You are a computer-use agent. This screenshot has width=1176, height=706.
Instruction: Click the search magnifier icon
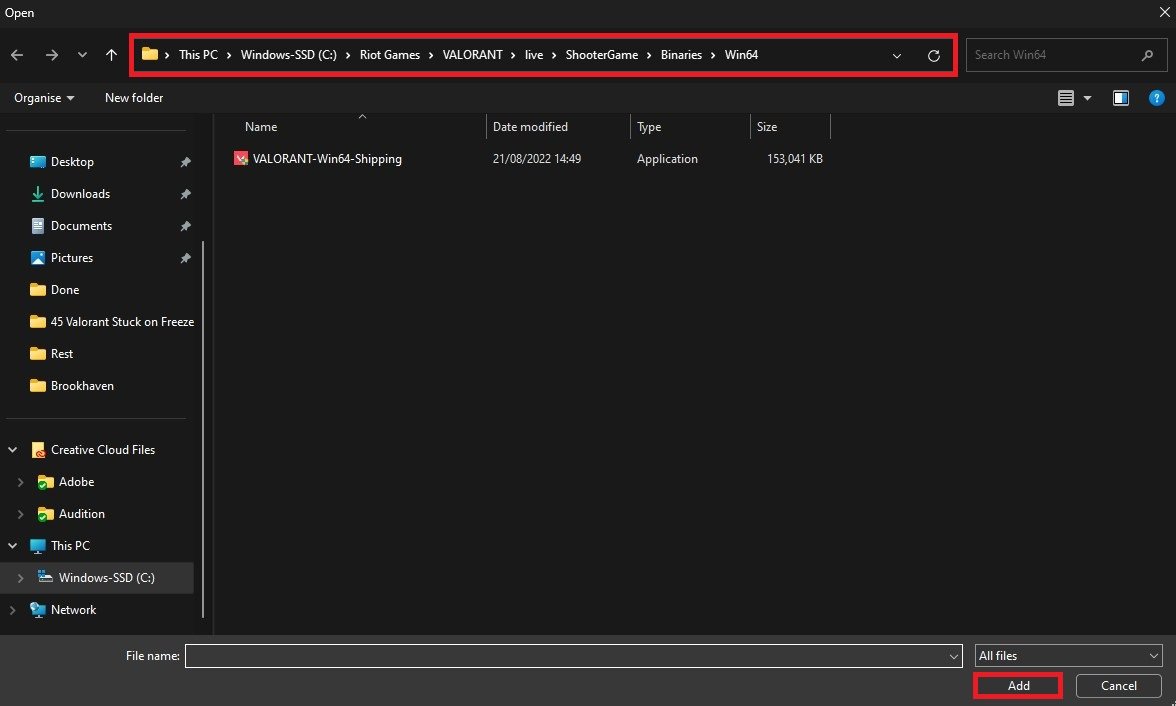(x=1147, y=55)
